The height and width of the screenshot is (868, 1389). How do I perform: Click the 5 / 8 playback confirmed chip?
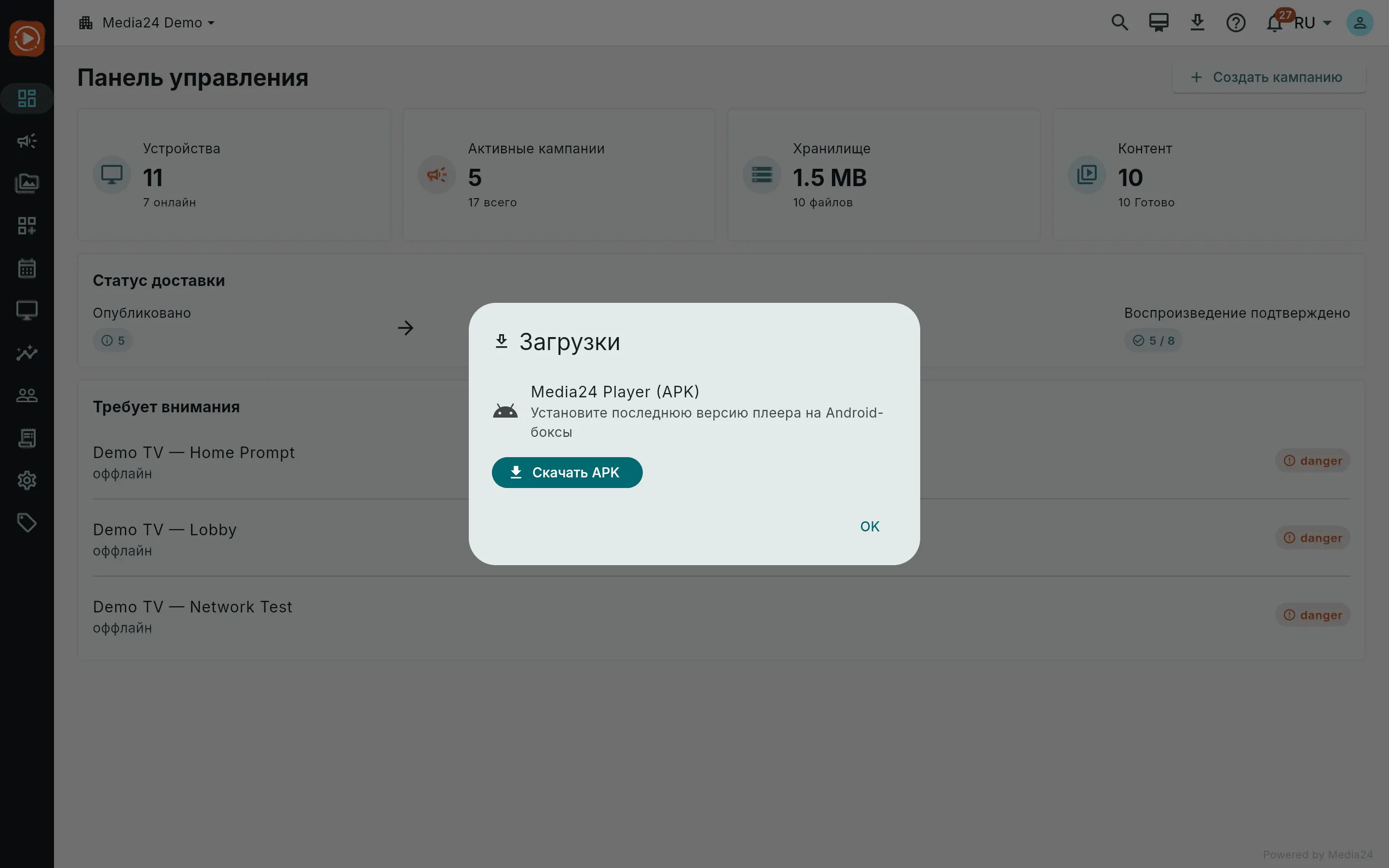(x=1153, y=340)
